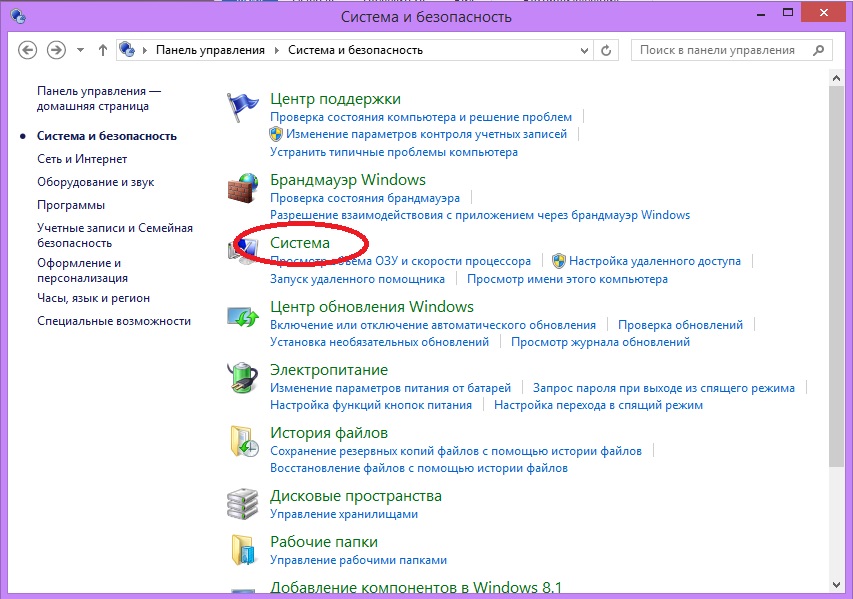
Task: Click Панель управления in the address bar
Action: click(x=210, y=50)
